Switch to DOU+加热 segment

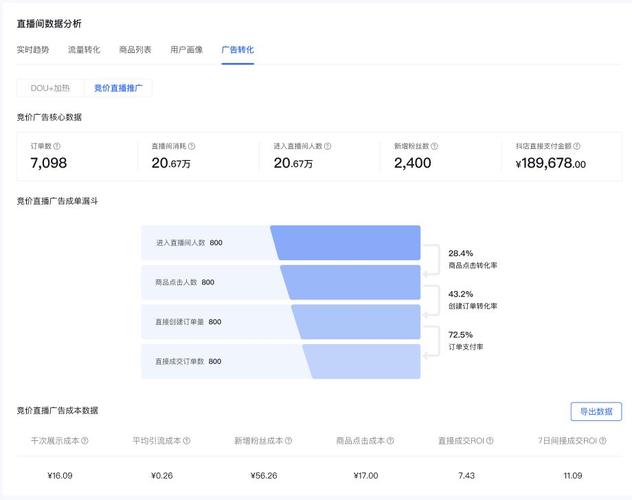pyautogui.click(x=50, y=88)
